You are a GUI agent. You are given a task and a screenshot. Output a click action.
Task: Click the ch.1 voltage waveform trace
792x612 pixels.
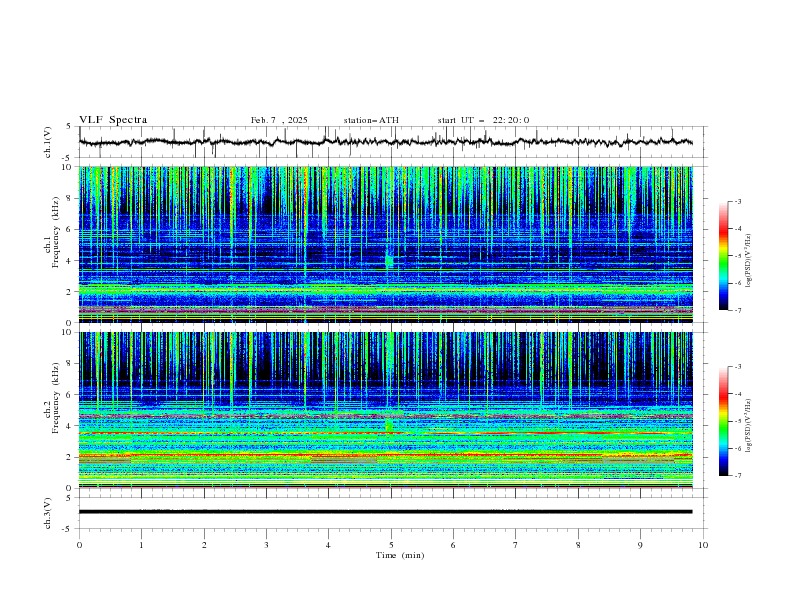pyautogui.click(x=385, y=142)
